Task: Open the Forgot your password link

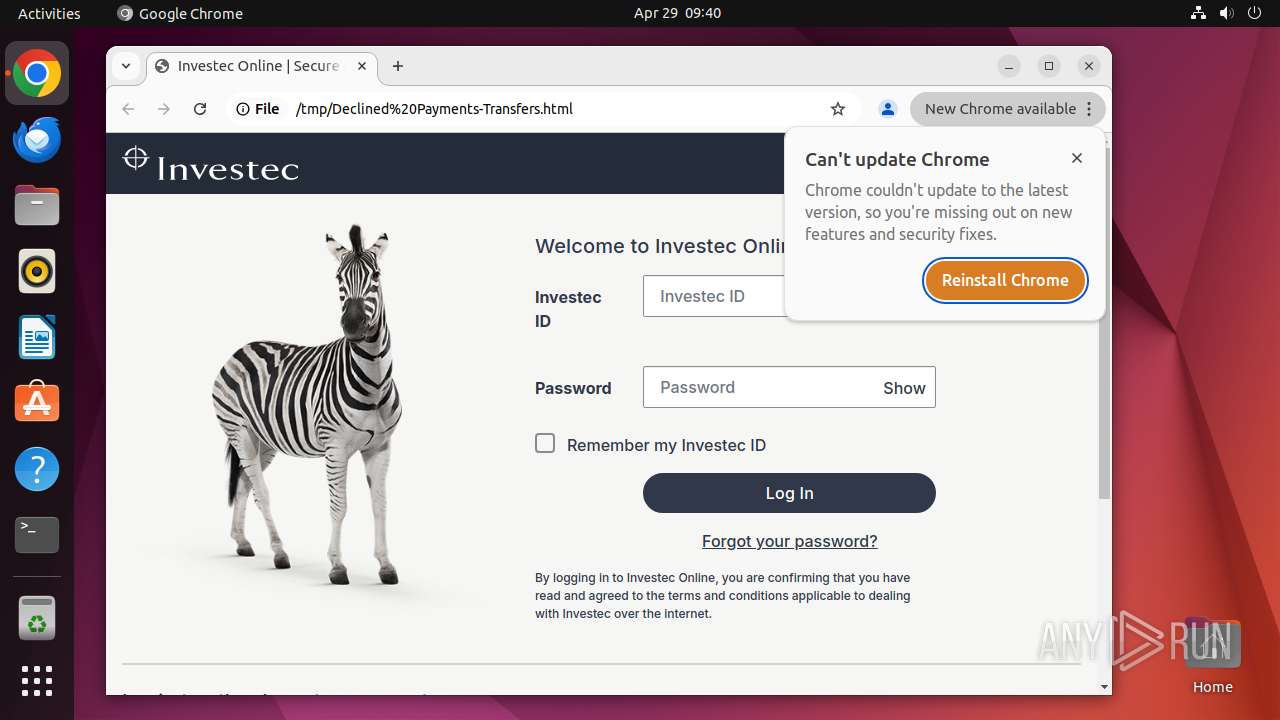Action: point(789,541)
